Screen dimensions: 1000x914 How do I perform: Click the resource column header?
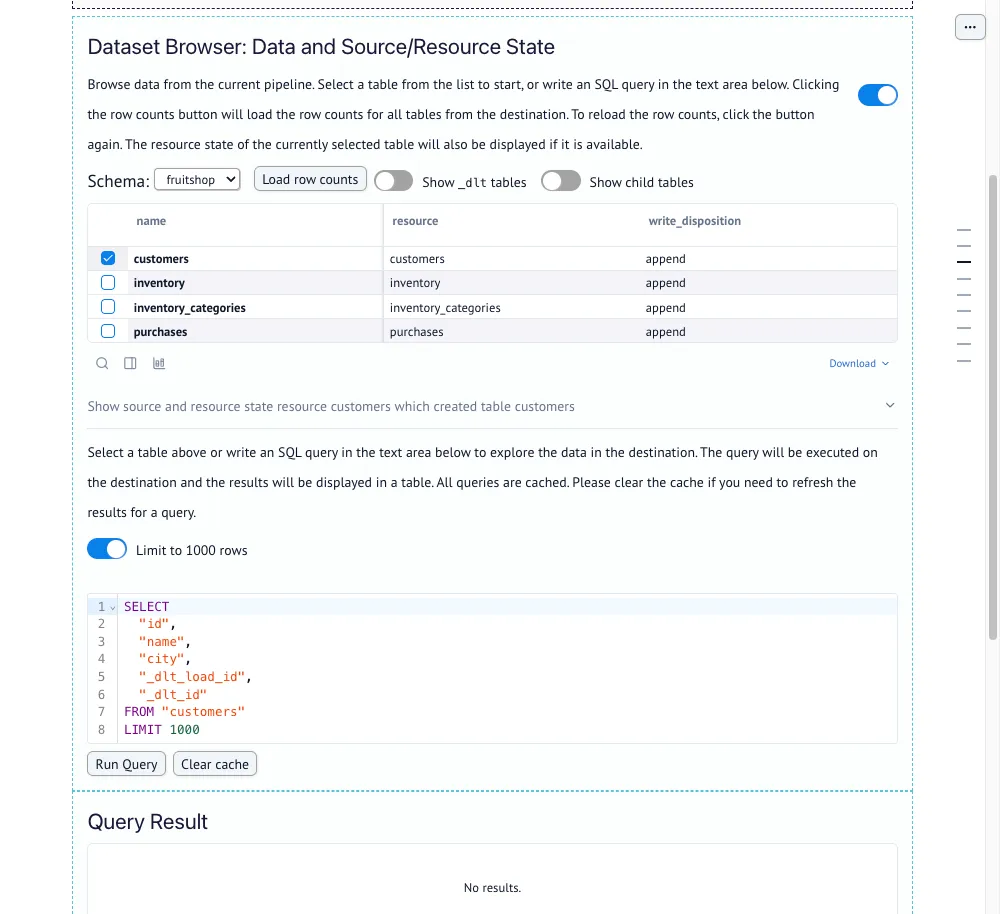415,221
